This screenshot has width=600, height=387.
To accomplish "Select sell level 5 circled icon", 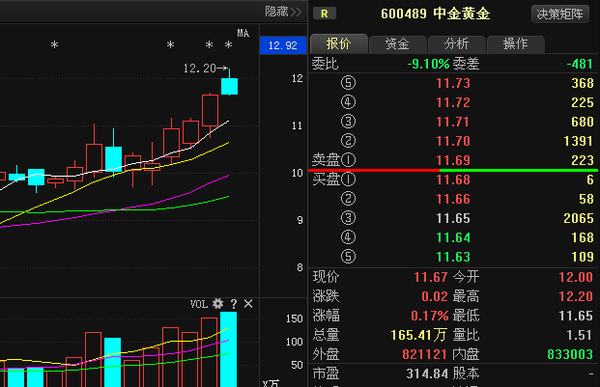I will pos(348,83).
